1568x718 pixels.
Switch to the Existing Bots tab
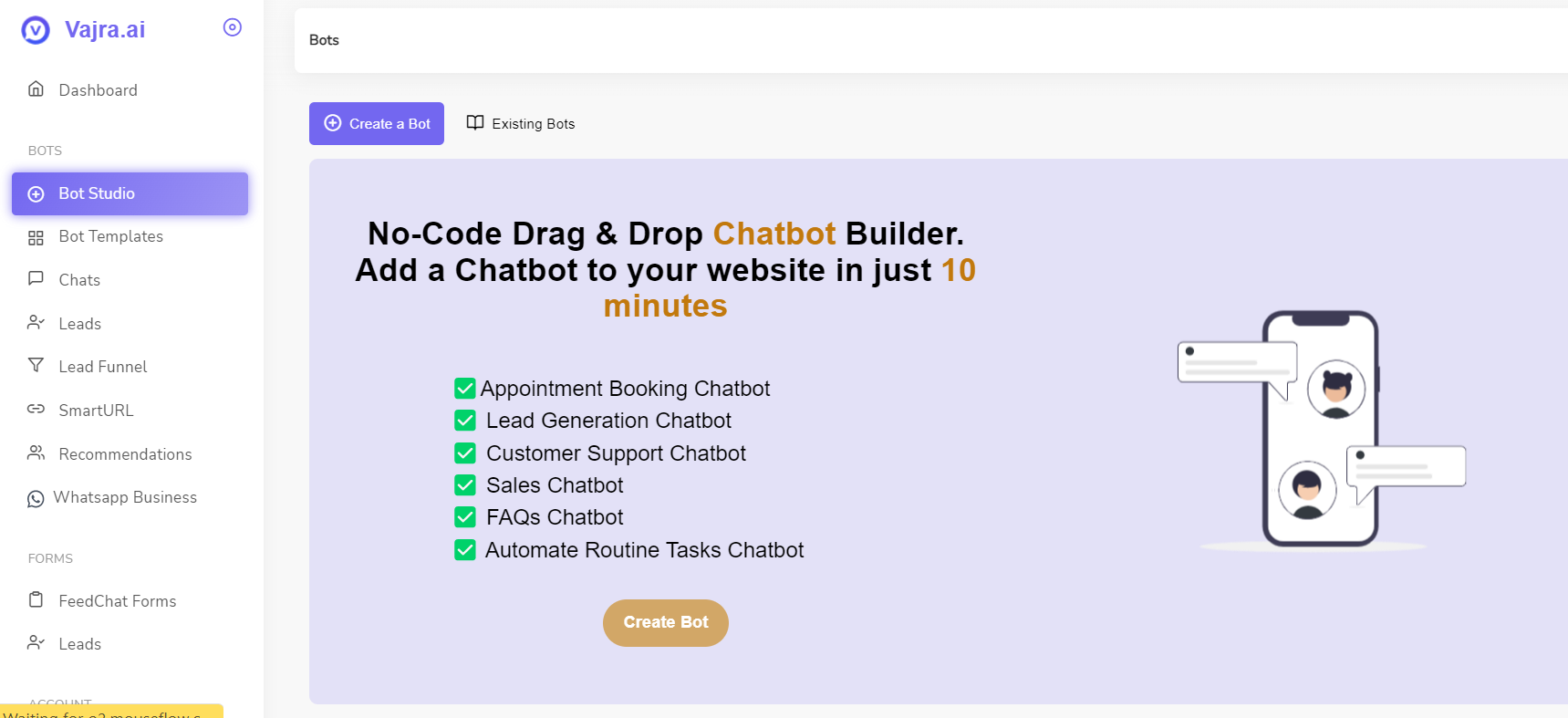coord(521,124)
